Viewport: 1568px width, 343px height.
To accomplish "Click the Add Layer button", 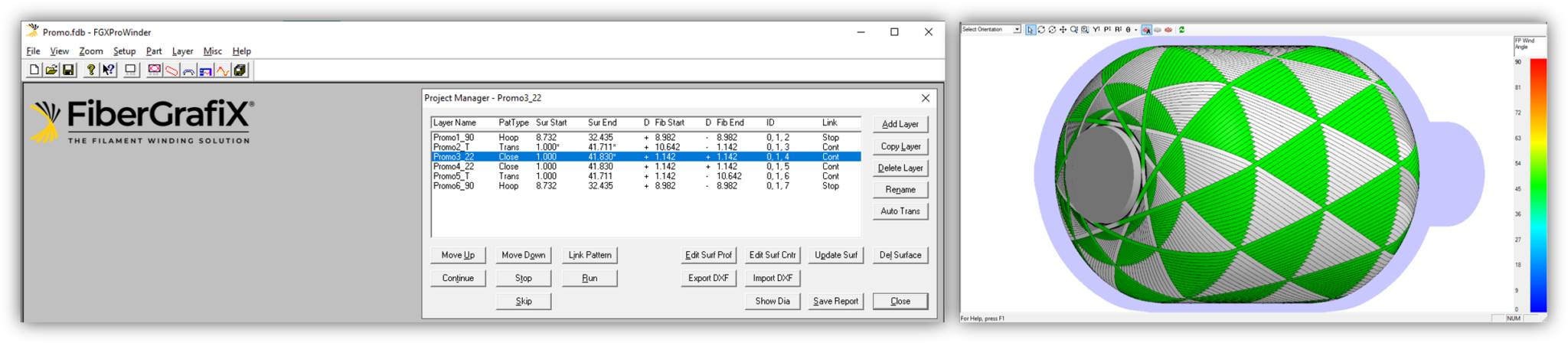I will coord(900,124).
